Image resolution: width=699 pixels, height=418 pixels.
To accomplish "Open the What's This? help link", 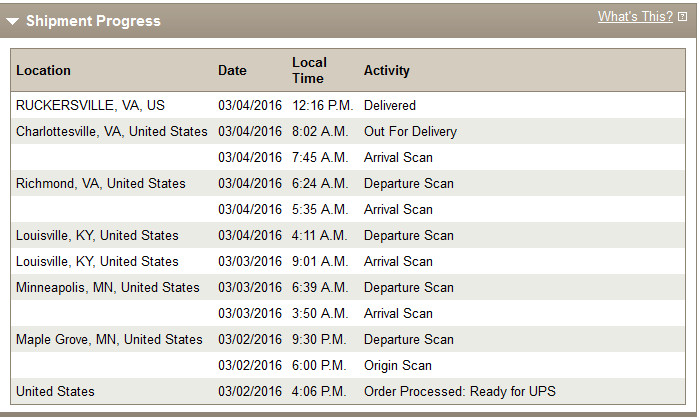I will [635, 16].
